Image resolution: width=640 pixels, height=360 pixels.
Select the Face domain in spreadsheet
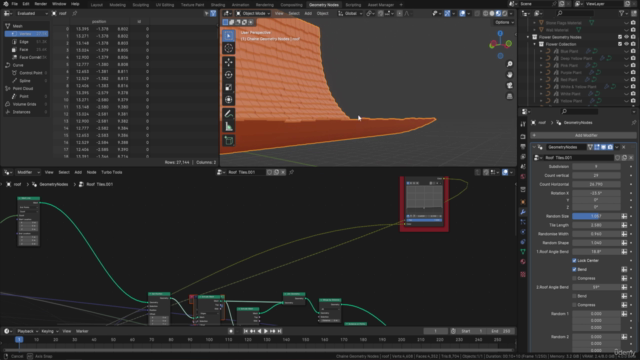pos(27,49)
